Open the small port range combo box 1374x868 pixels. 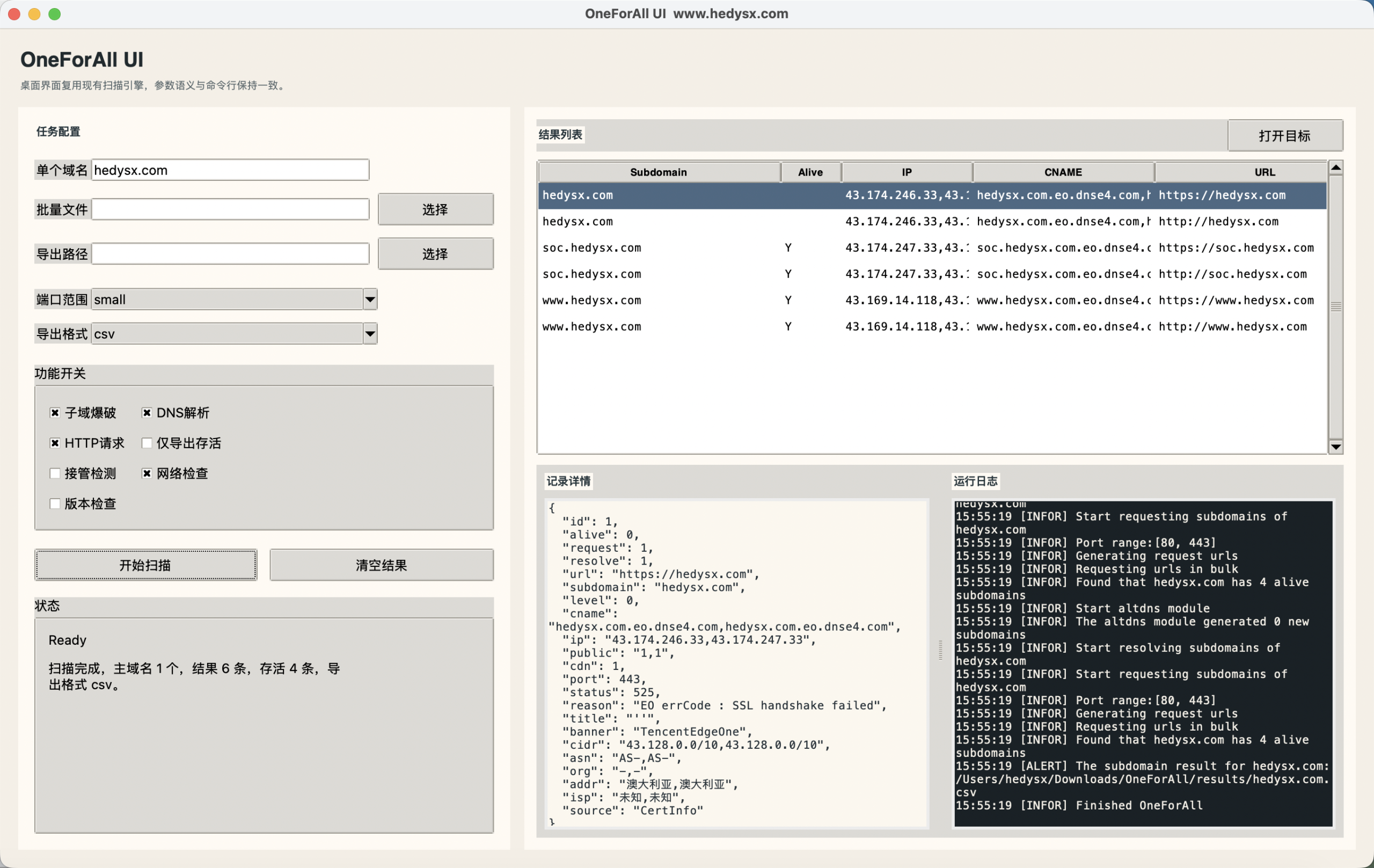pos(227,300)
